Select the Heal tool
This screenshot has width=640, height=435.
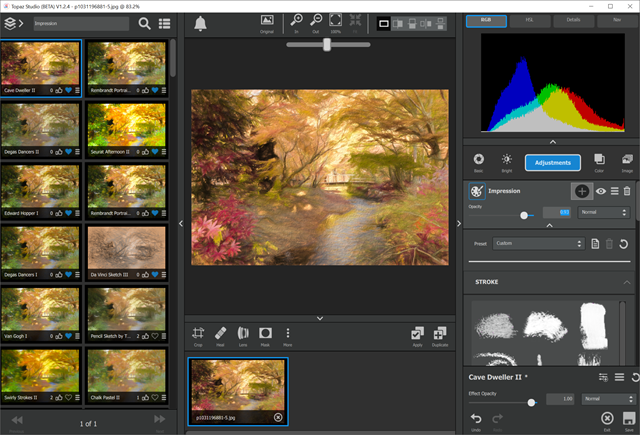coord(220,337)
